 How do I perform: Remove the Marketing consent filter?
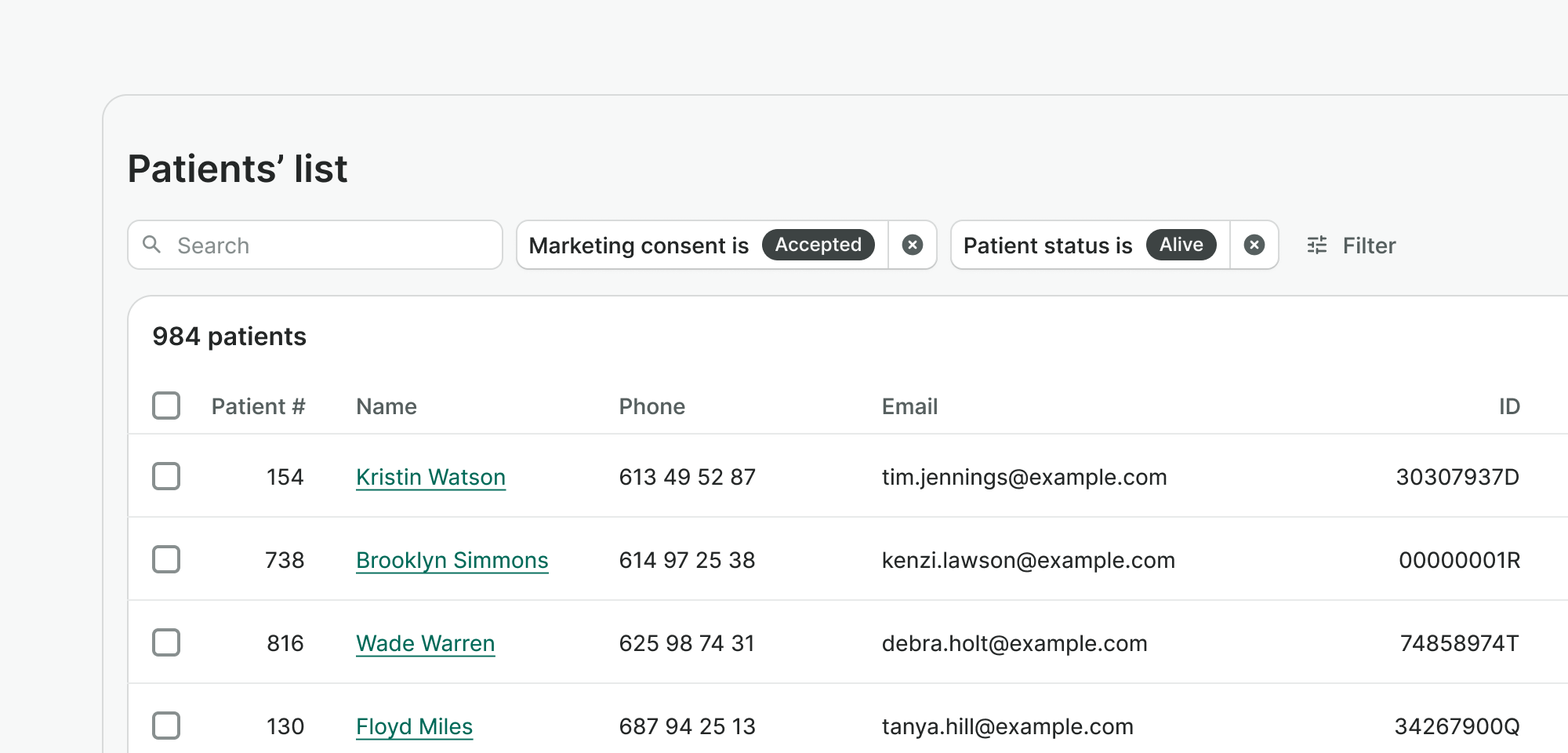coord(912,245)
